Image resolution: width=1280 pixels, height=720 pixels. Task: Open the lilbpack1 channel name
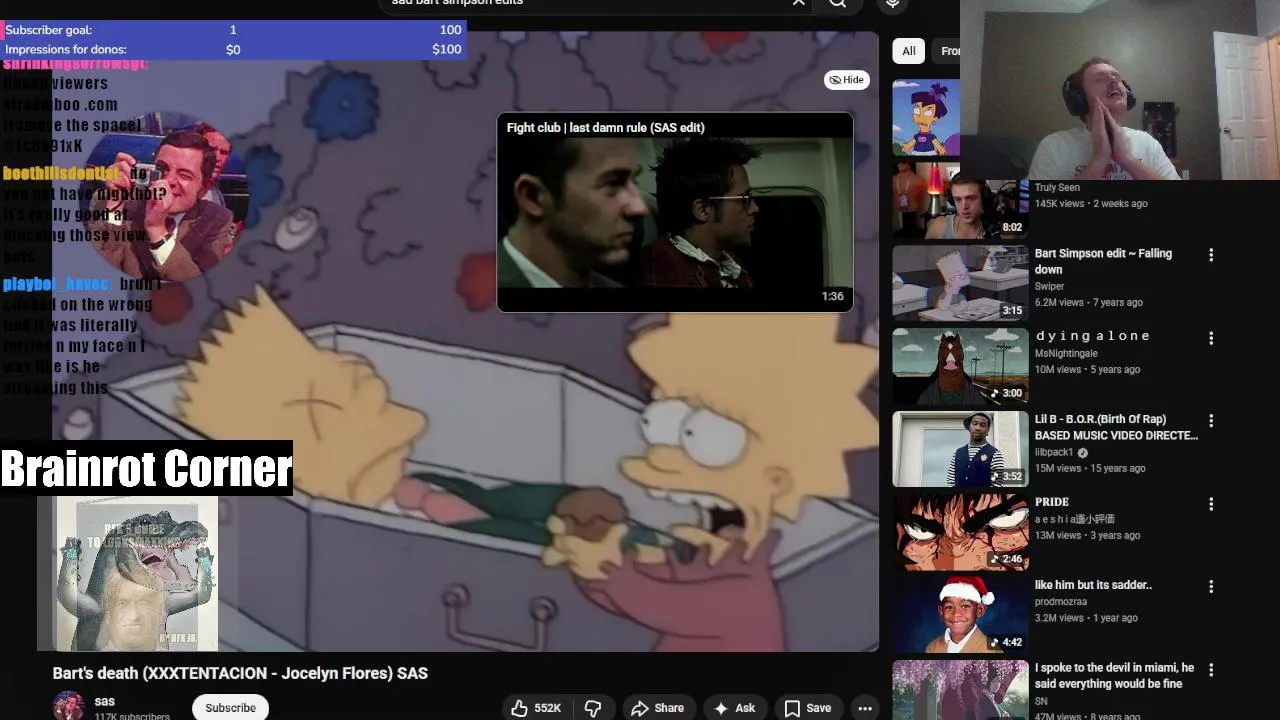click(1054, 452)
